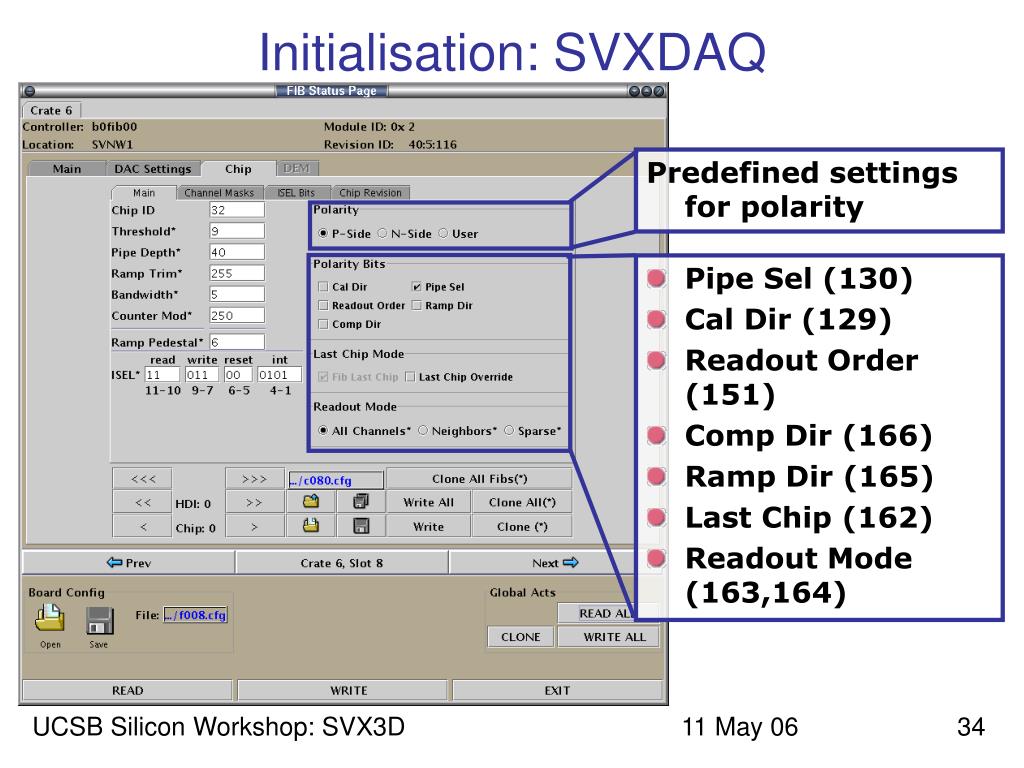Click the ISEL int field
1024x768 pixels.
(x=280, y=374)
